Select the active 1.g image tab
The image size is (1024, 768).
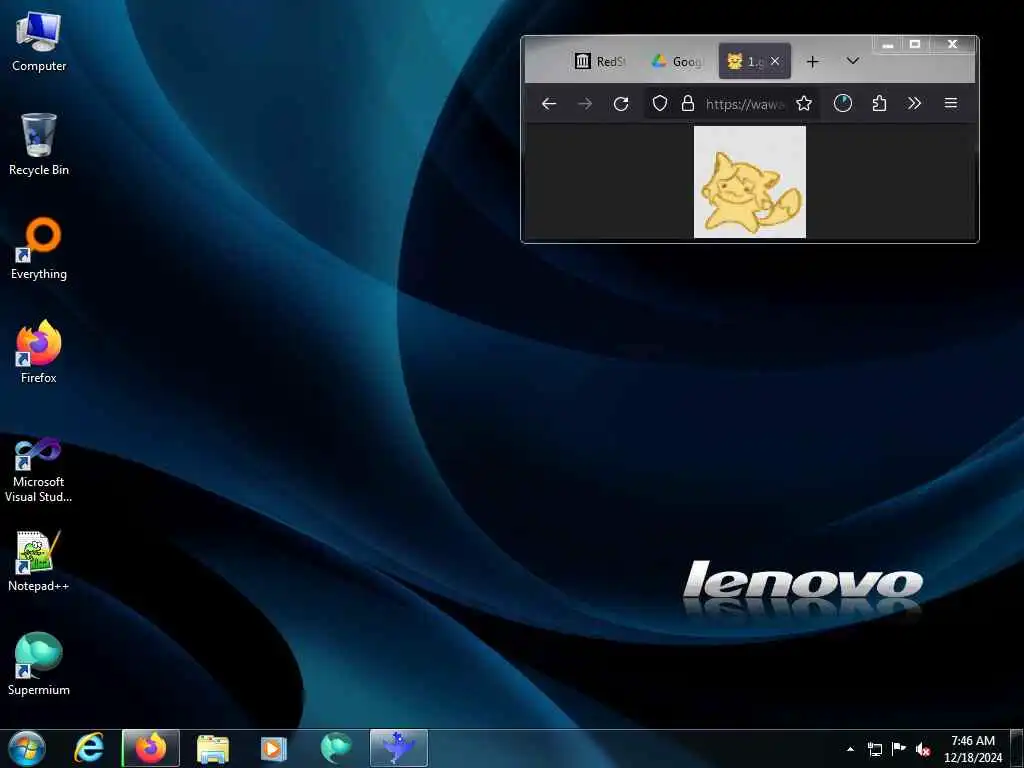coord(744,61)
